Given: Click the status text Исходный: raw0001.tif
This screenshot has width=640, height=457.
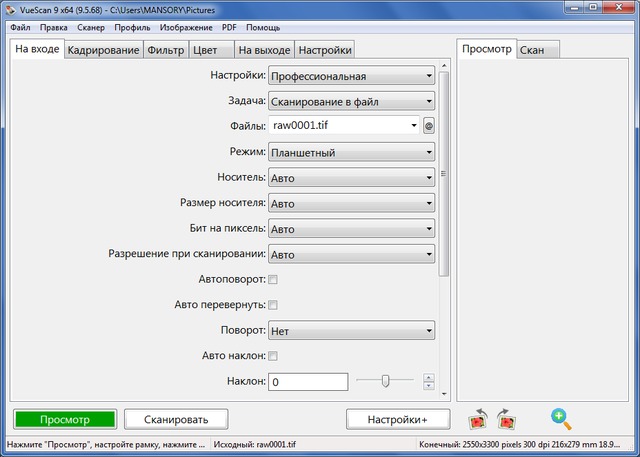Looking at the screenshot, I should [x=255, y=444].
